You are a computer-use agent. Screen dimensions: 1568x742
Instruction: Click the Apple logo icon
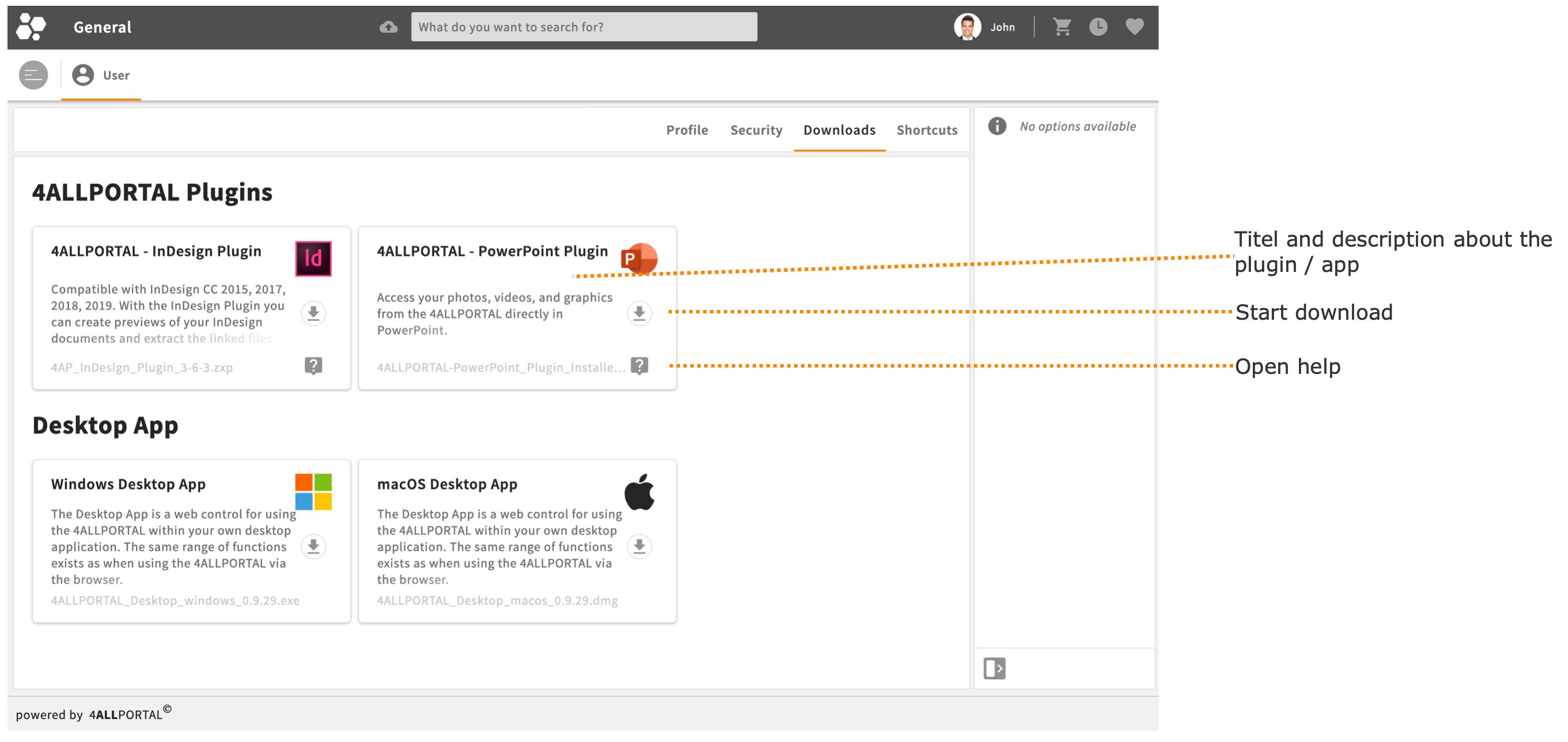click(639, 492)
